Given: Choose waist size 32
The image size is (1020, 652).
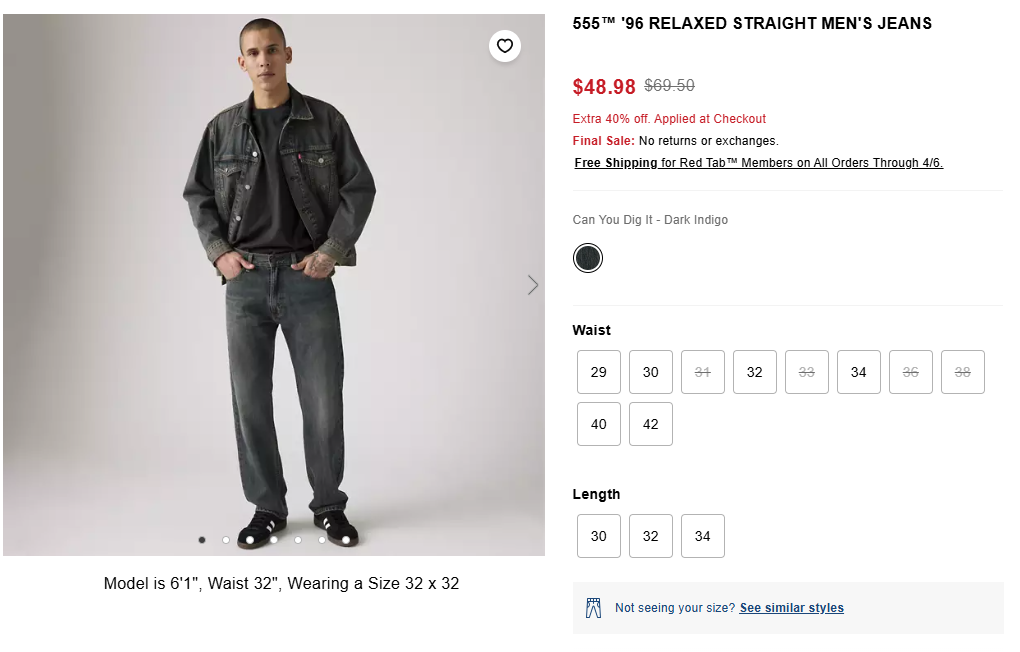Looking at the screenshot, I should click(755, 372).
